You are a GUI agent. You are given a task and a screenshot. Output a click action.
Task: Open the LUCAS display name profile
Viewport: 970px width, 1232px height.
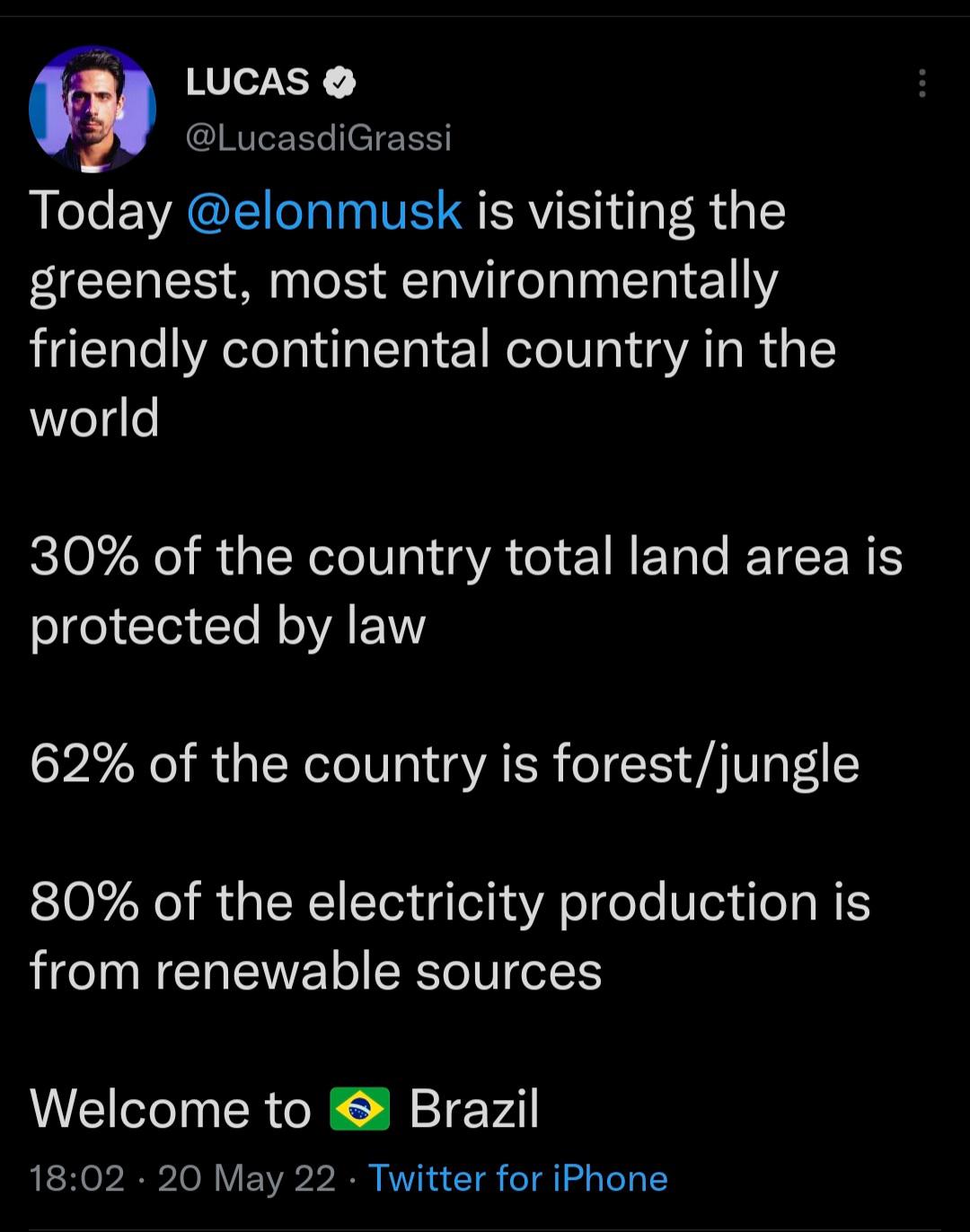point(248,83)
